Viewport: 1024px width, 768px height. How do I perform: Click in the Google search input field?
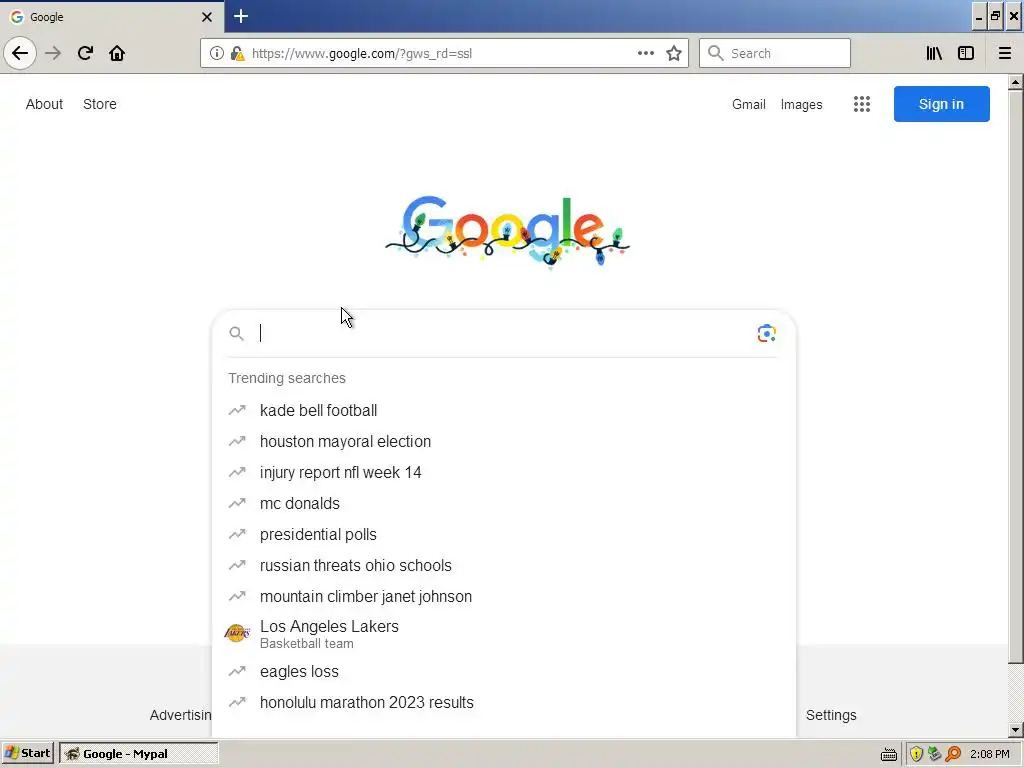503,333
